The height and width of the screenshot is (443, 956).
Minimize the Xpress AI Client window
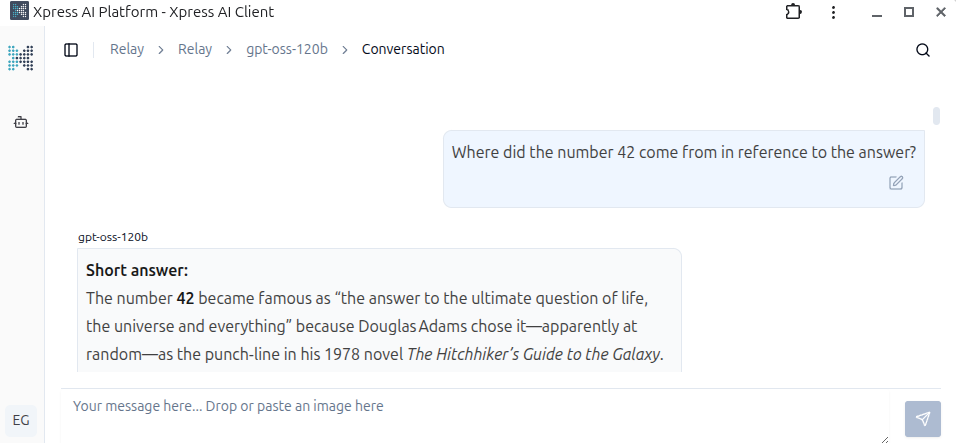point(876,12)
